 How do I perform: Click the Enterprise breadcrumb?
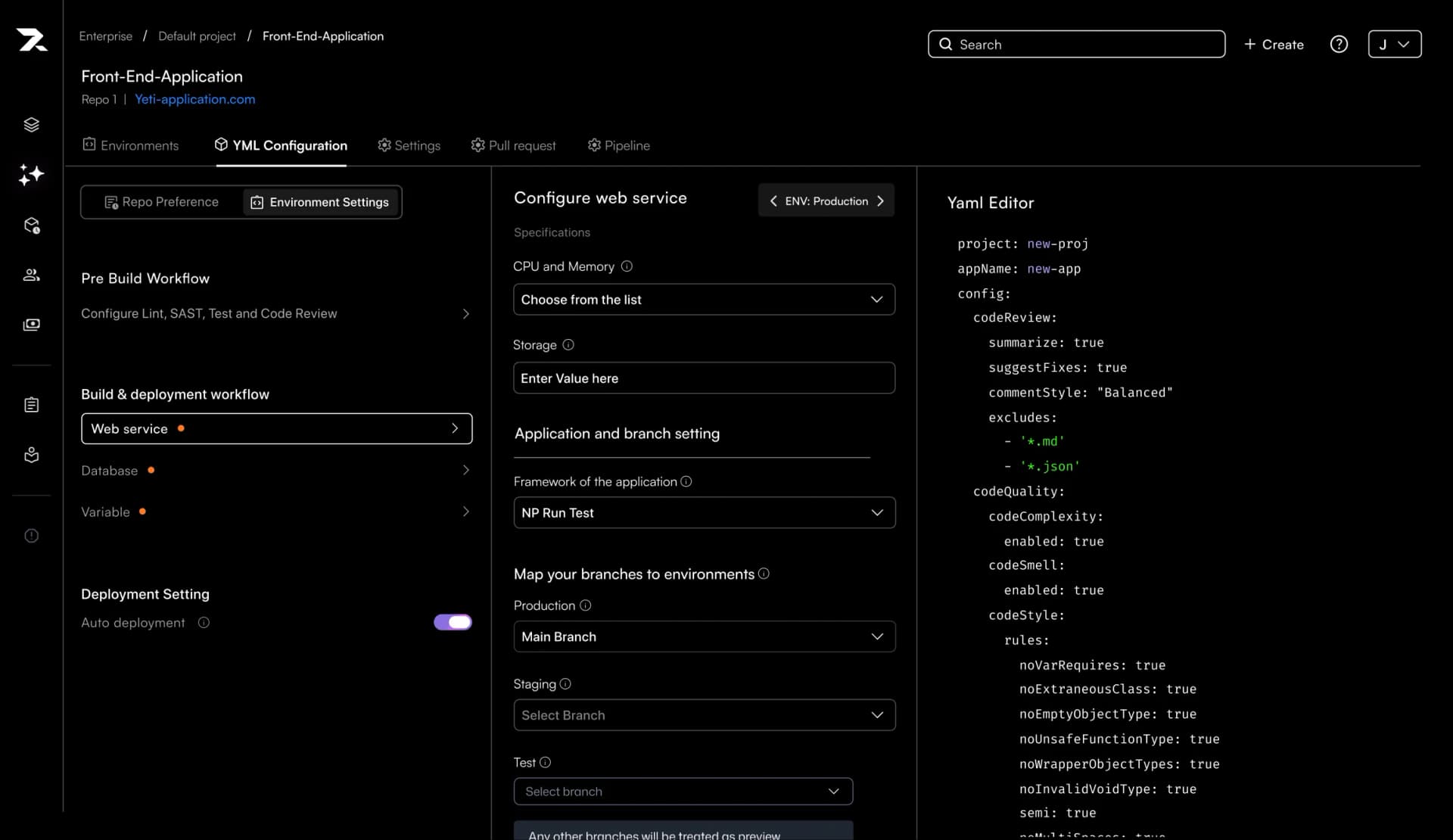coord(106,36)
